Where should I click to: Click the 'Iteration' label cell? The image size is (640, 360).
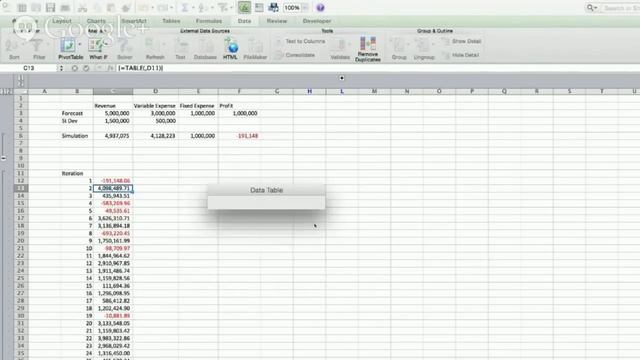click(x=77, y=173)
